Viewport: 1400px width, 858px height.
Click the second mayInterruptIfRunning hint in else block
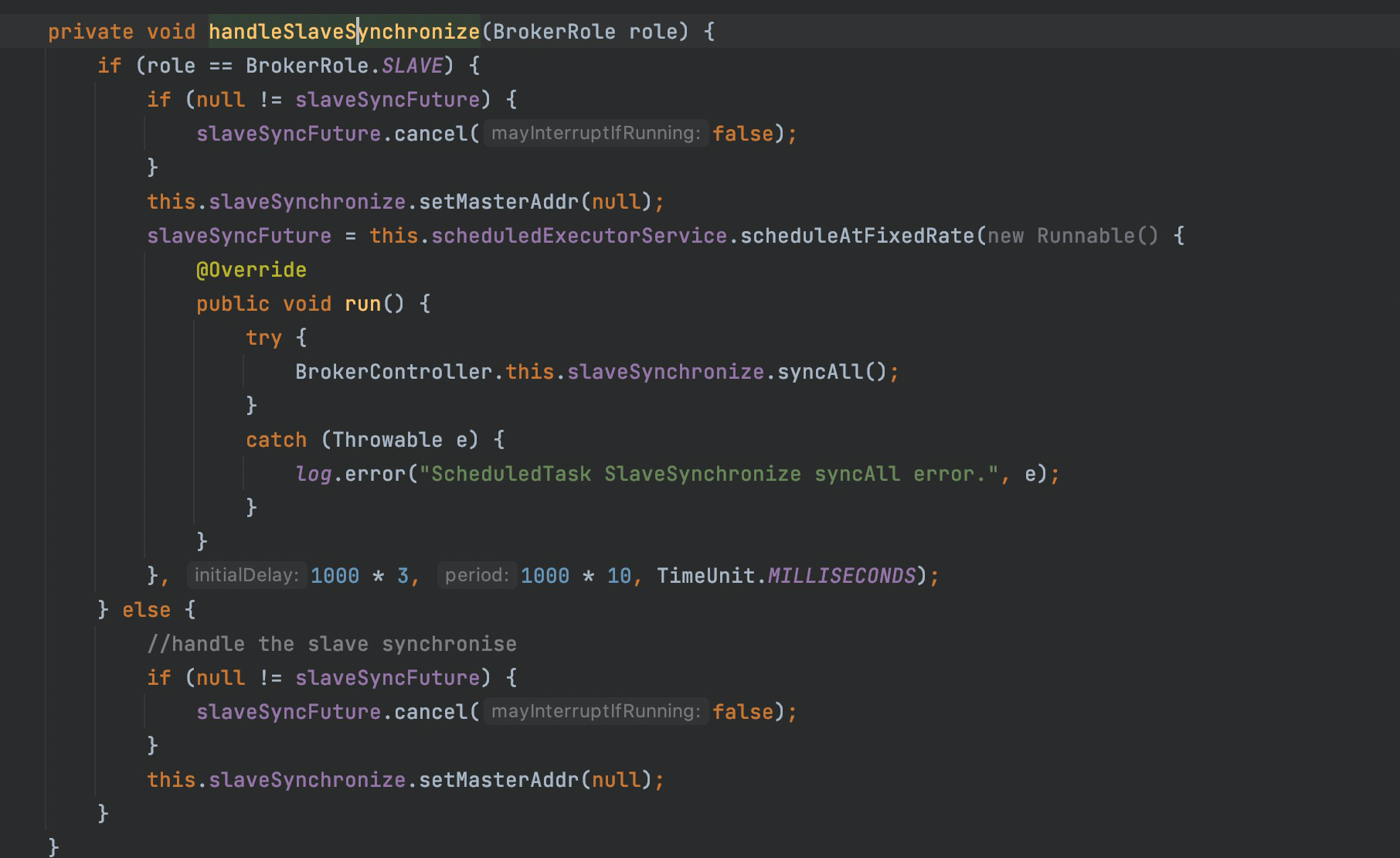coord(596,711)
